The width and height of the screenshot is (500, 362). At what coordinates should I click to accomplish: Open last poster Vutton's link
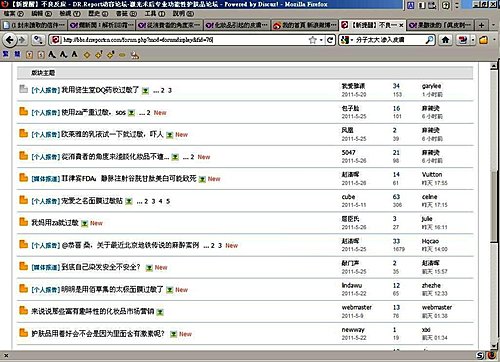pos(432,174)
